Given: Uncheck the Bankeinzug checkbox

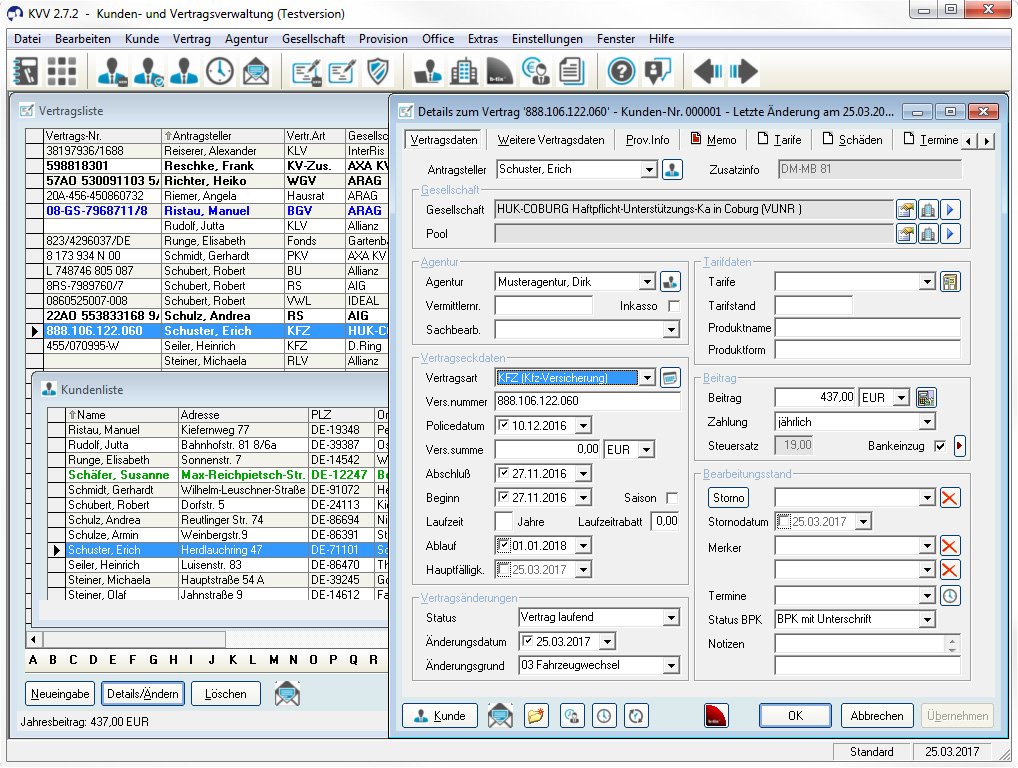Looking at the screenshot, I should (x=939, y=446).
